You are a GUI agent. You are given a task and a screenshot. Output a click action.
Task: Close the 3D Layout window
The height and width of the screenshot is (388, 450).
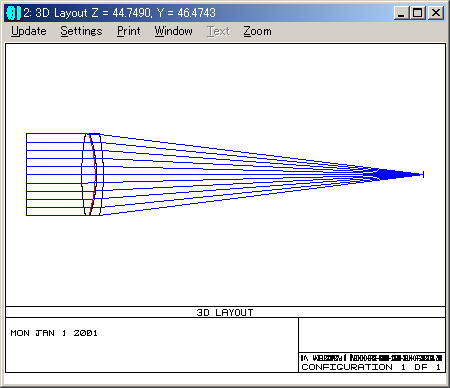[436, 13]
